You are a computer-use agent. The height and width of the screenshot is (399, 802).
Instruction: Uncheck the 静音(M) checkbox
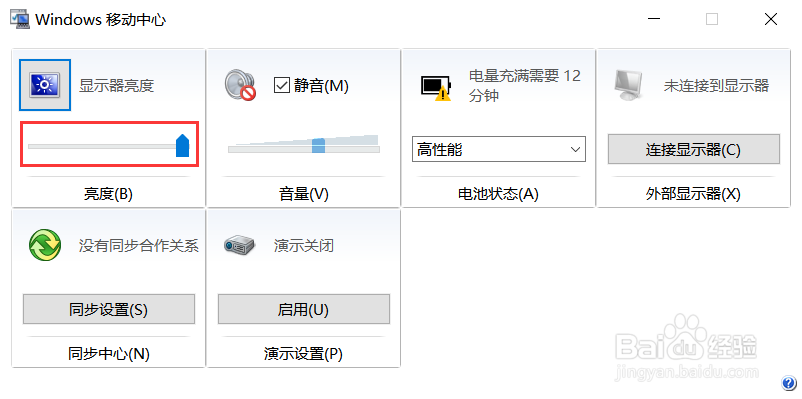(x=282, y=85)
